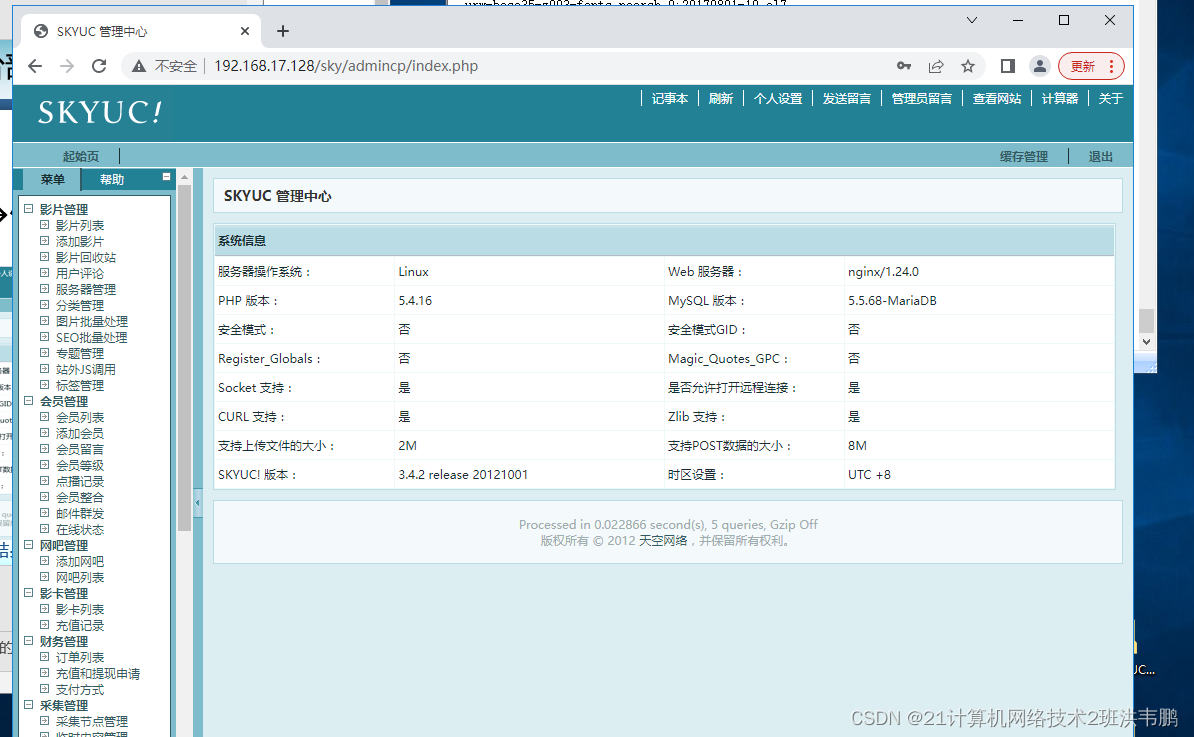Toggle the sidebar collapse splitter arrow
The height and width of the screenshot is (737, 1194).
197,502
